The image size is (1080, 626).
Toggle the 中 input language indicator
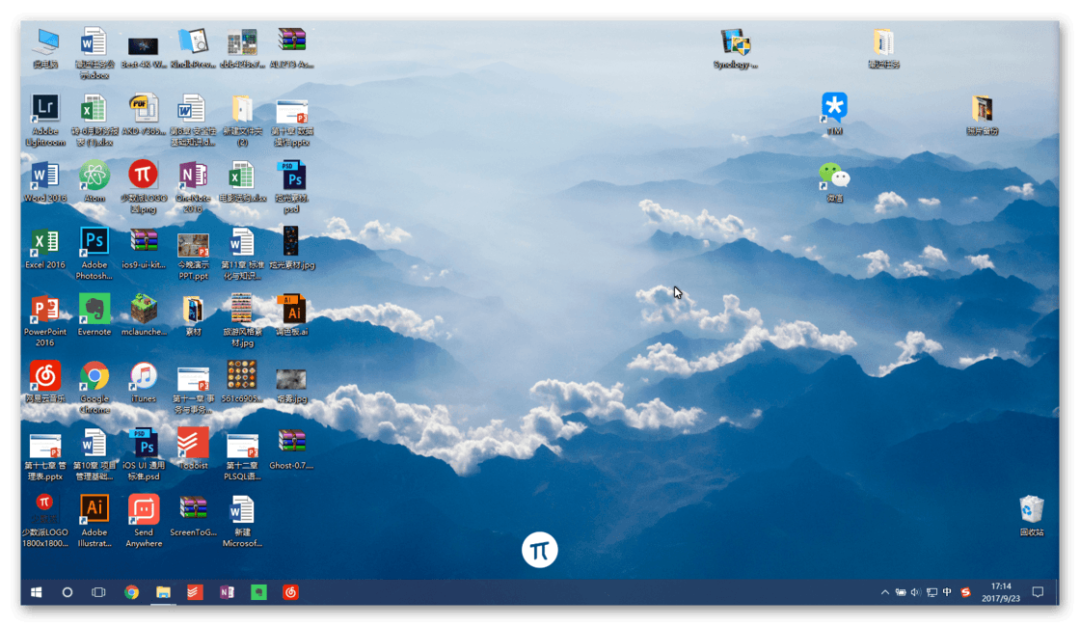[x=947, y=592]
